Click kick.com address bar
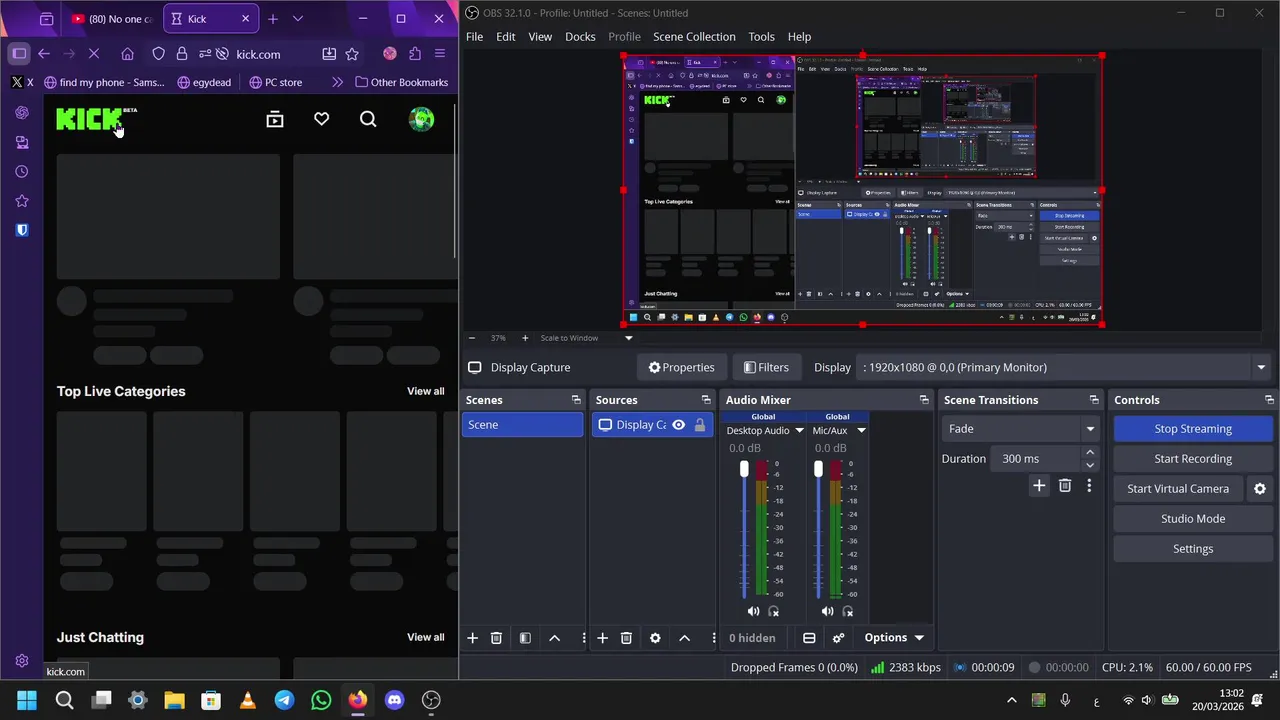The height and width of the screenshot is (720, 1280). [x=259, y=54]
